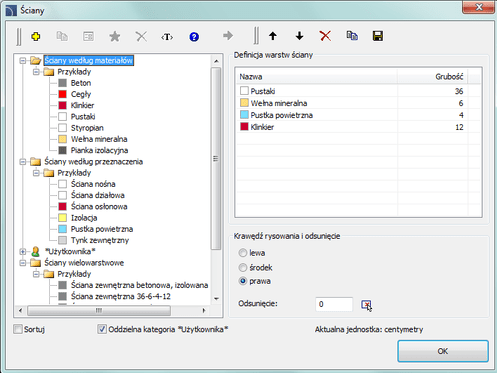Toggle the Sortuj checkbox
This screenshot has width=497, height=373.
tap(18, 329)
